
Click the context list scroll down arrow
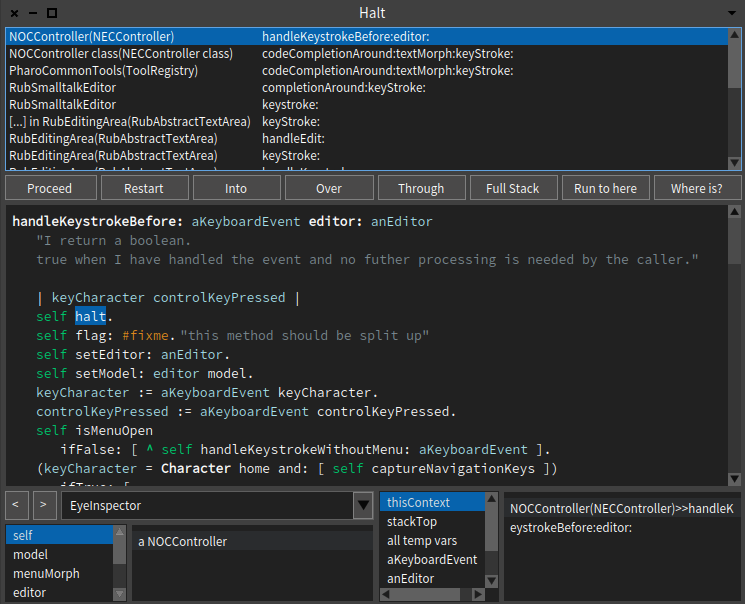[x=491, y=581]
